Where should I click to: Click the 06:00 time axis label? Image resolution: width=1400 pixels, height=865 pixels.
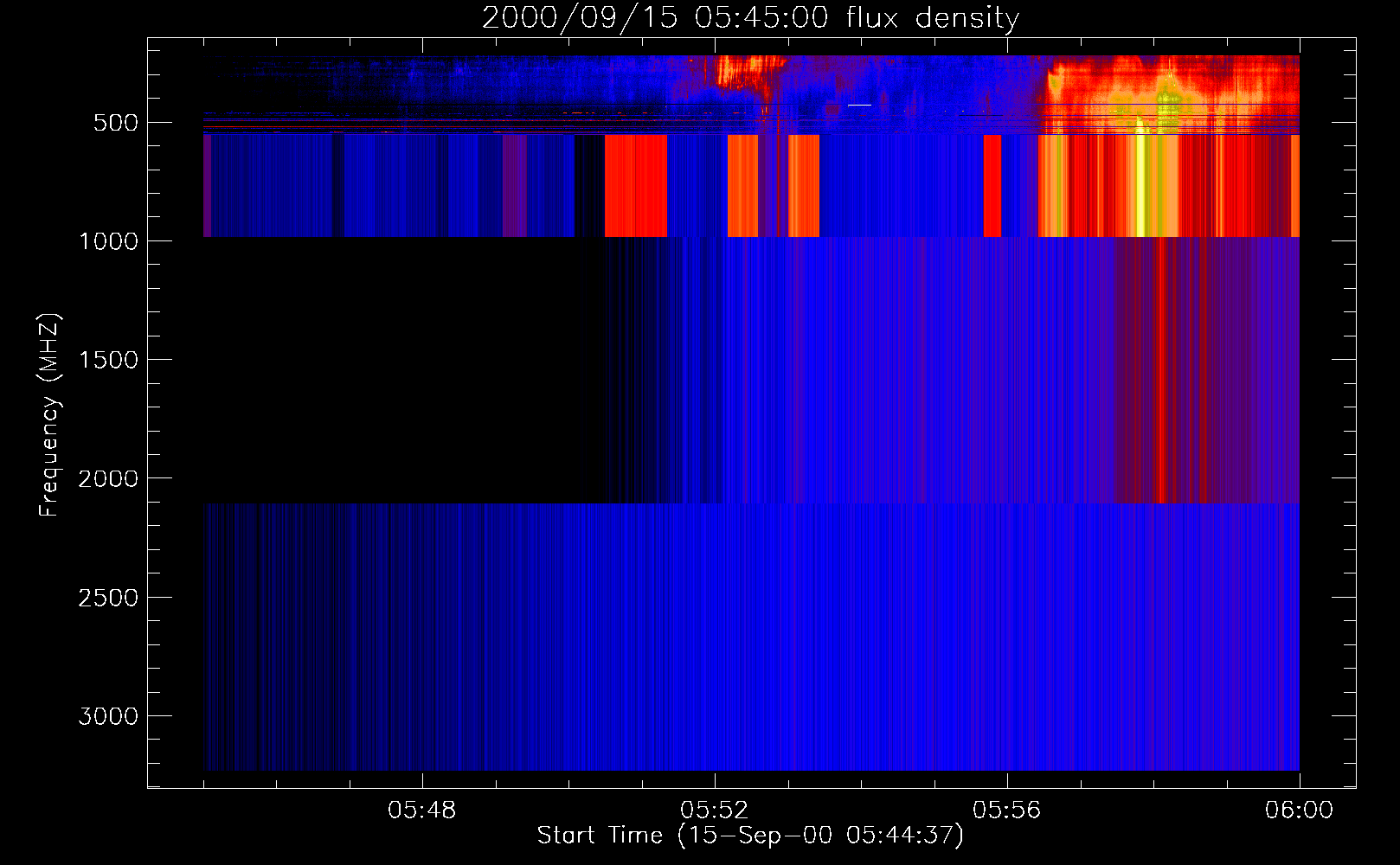coord(1298,811)
